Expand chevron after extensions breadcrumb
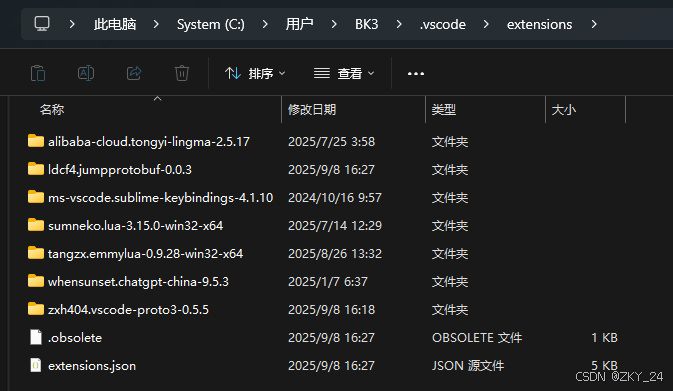Screen dimensions: 673x391 click(594, 24)
